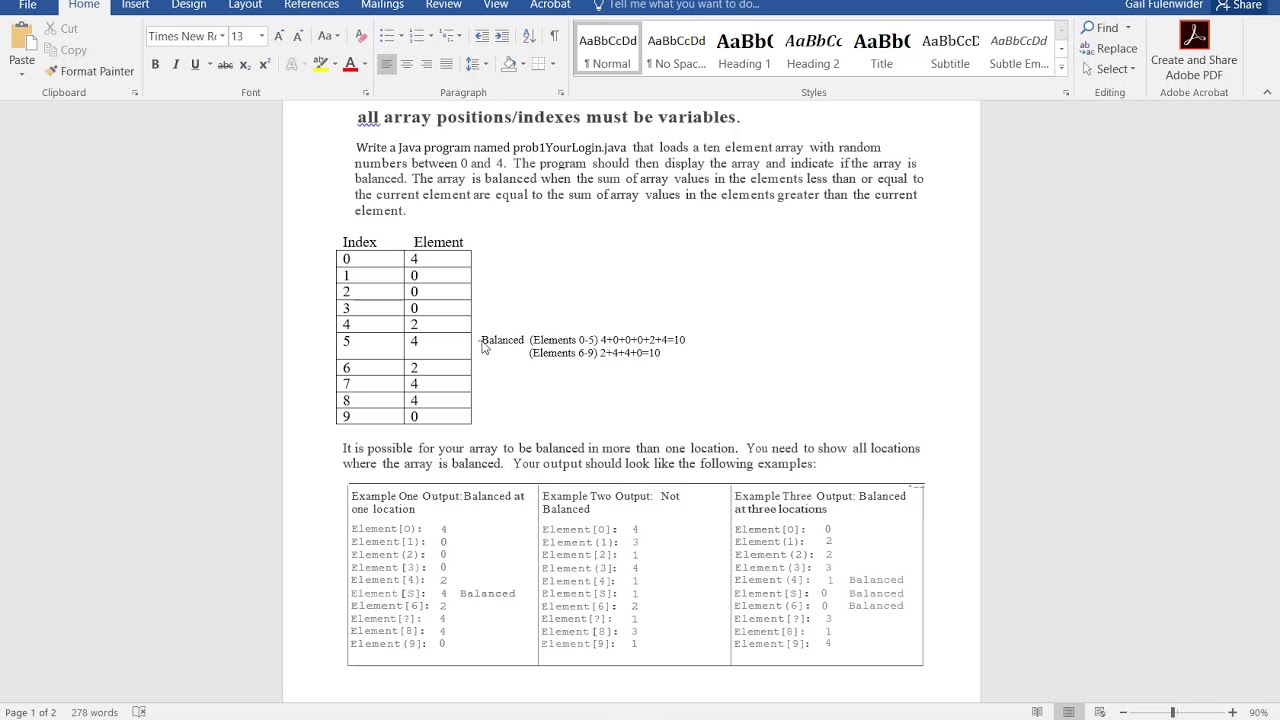Create and Share Adobe PDF
Screen dimensions: 1280x720
pos(1193,52)
